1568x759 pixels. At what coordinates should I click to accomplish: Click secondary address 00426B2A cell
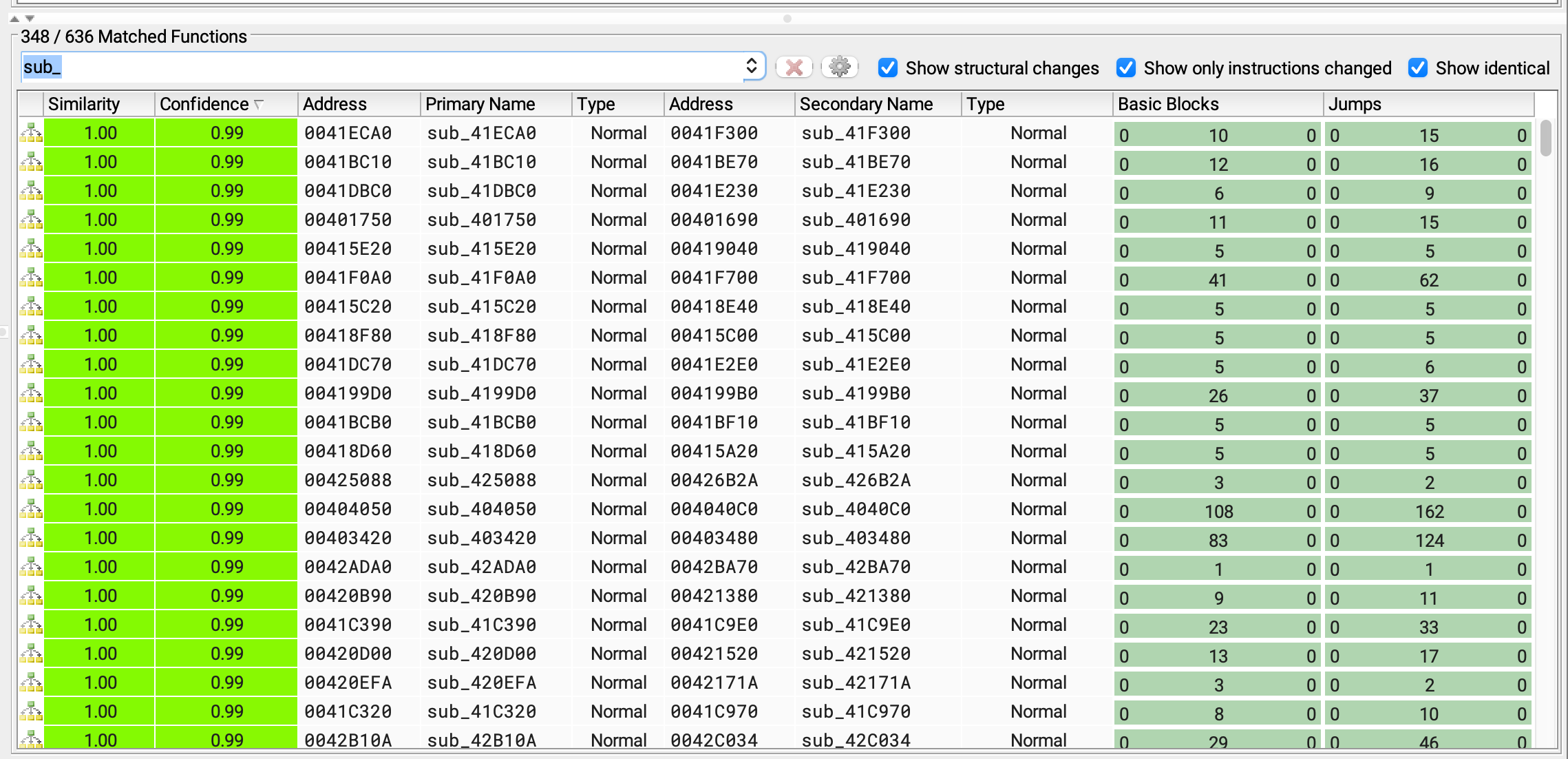click(730, 480)
